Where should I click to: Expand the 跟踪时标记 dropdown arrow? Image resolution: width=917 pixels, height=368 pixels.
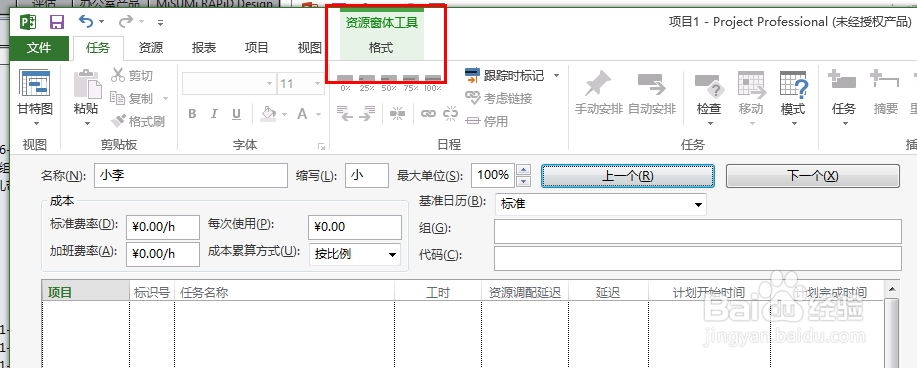pos(556,75)
